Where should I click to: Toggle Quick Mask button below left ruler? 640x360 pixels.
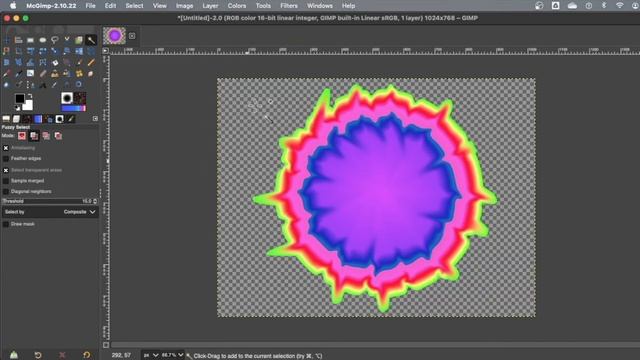(106, 345)
